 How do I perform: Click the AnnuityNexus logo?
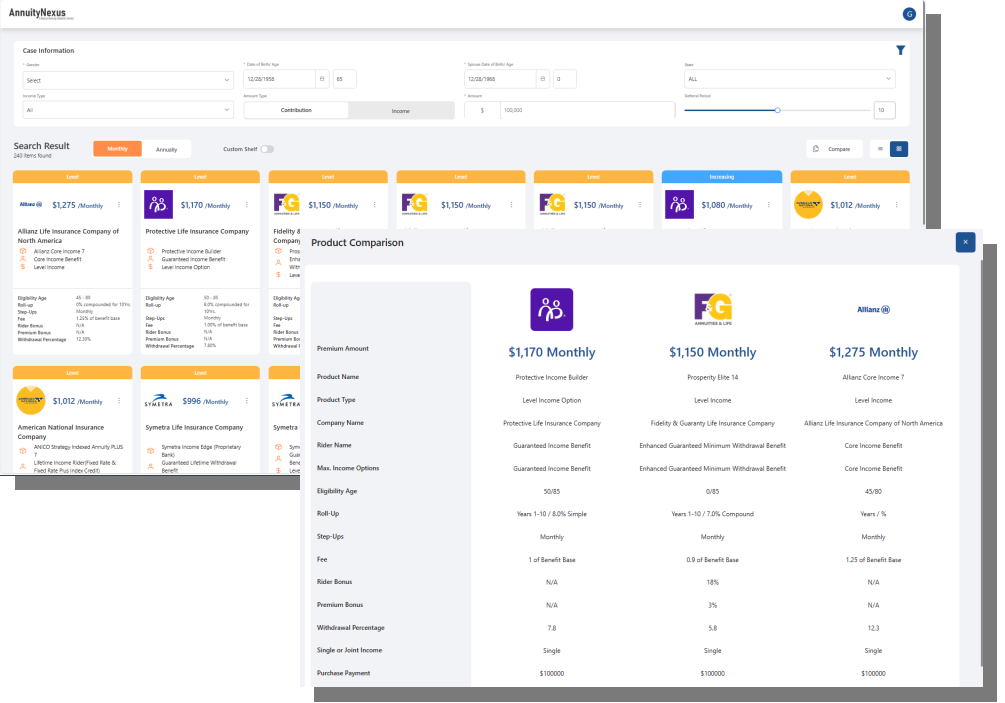click(x=41, y=13)
